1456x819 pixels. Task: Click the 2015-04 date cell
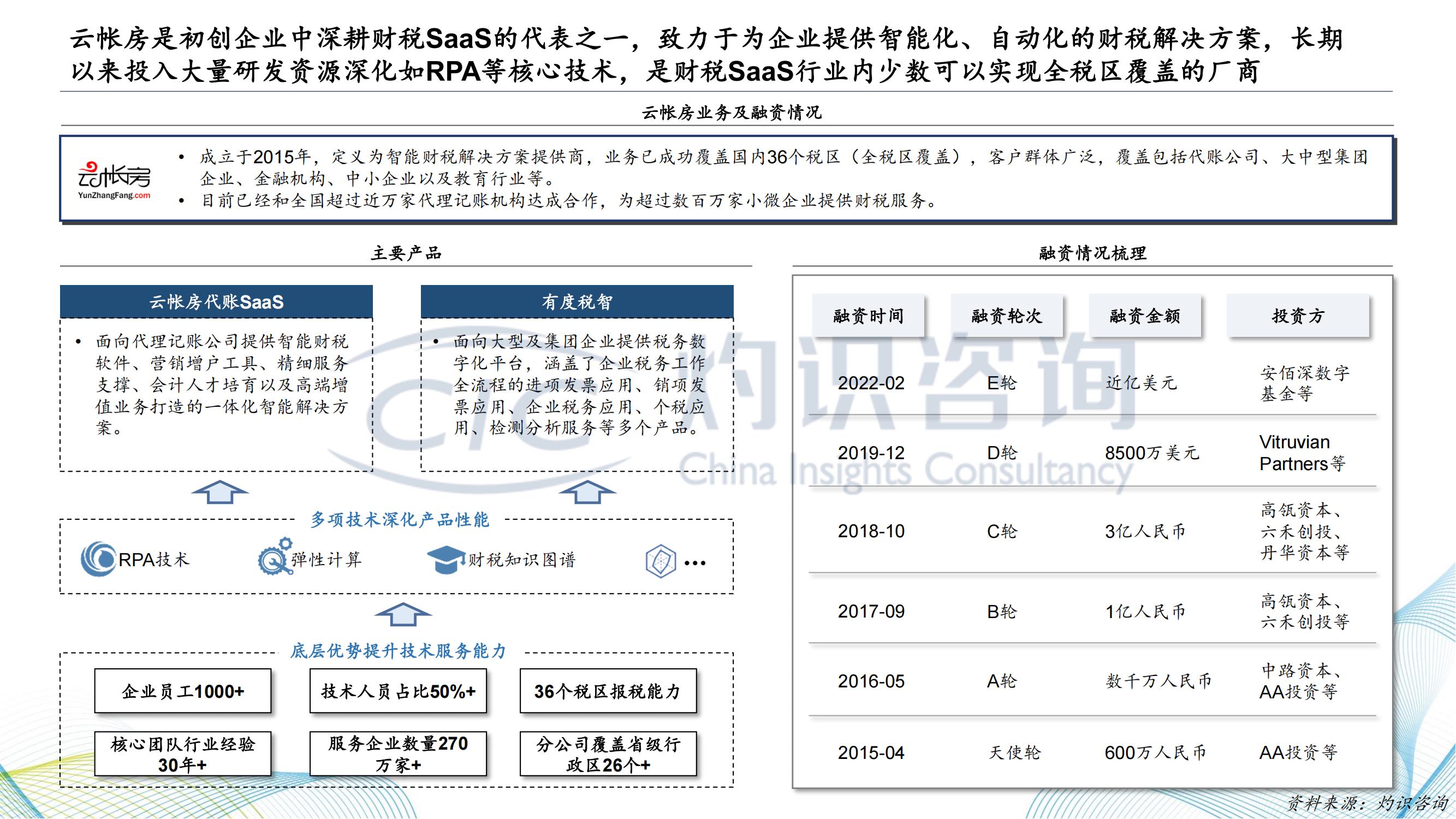(x=871, y=753)
